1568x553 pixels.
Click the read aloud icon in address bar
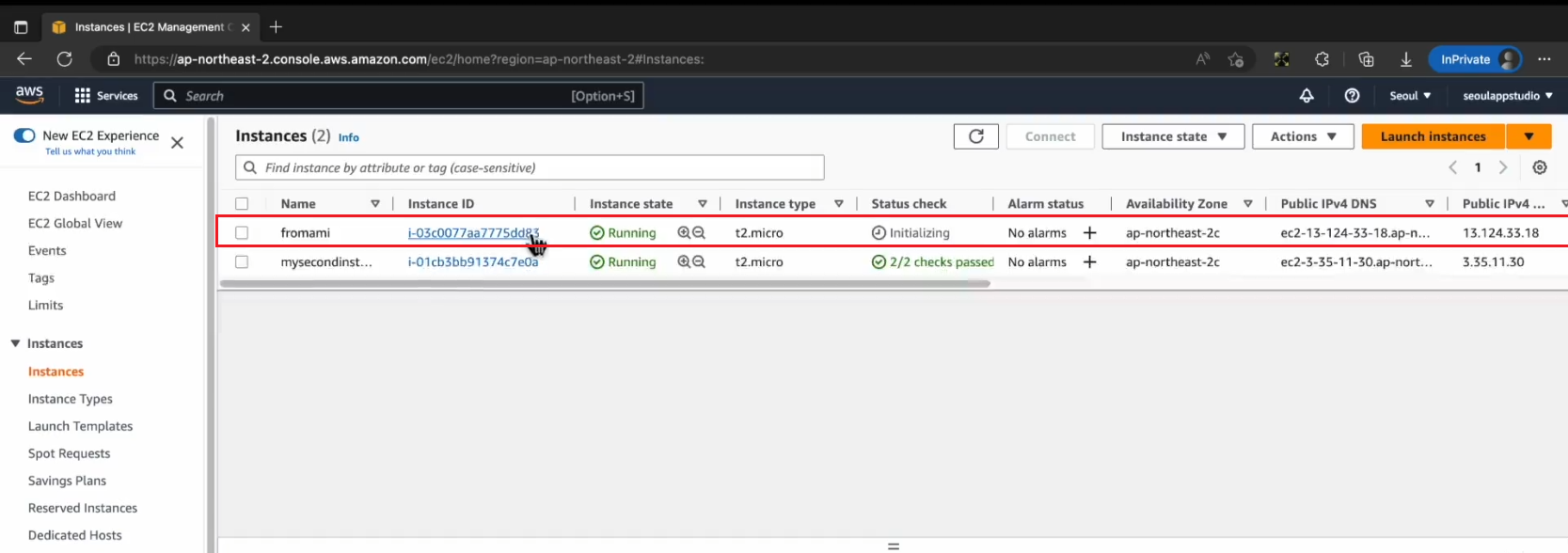pyautogui.click(x=1202, y=59)
